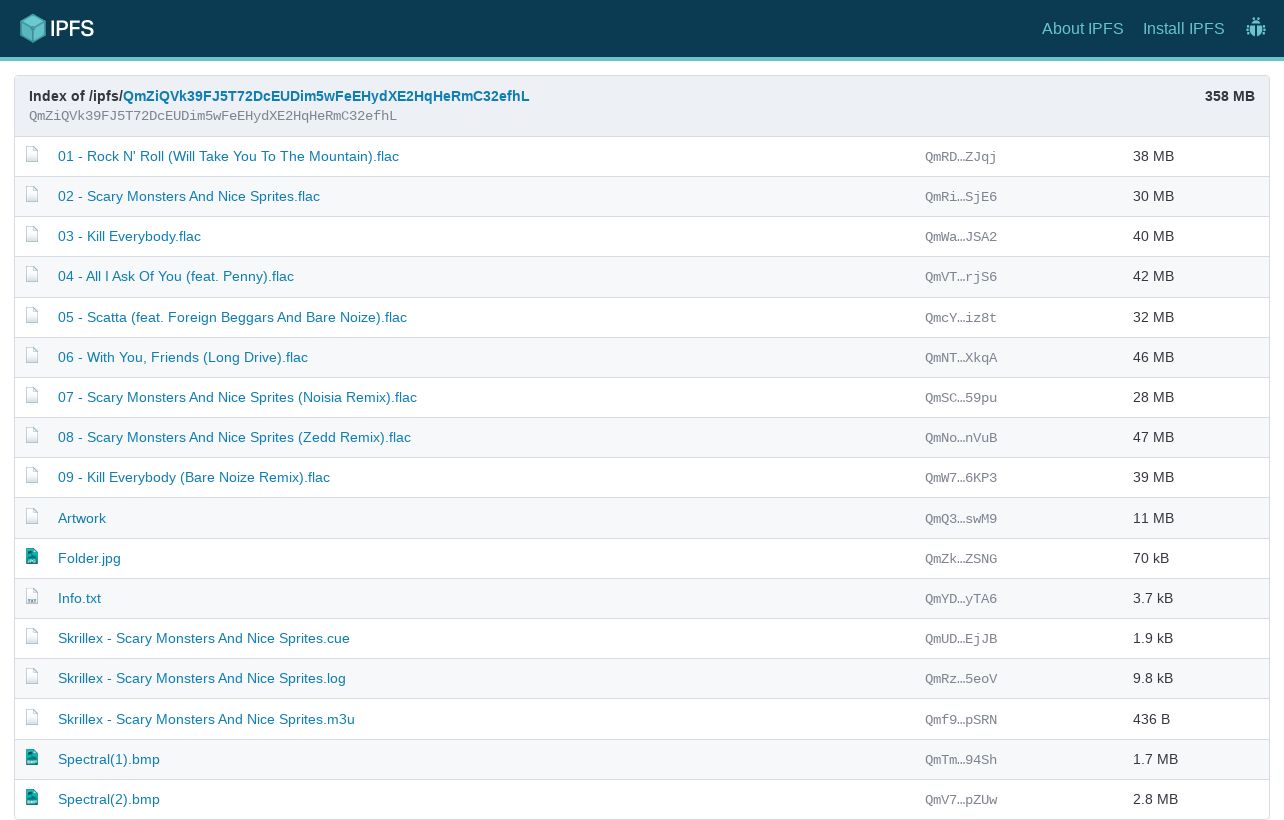Open 06 - With You, Friends (Long Drive).flac
Image resolution: width=1284 pixels, height=820 pixels.
pyautogui.click(x=183, y=357)
